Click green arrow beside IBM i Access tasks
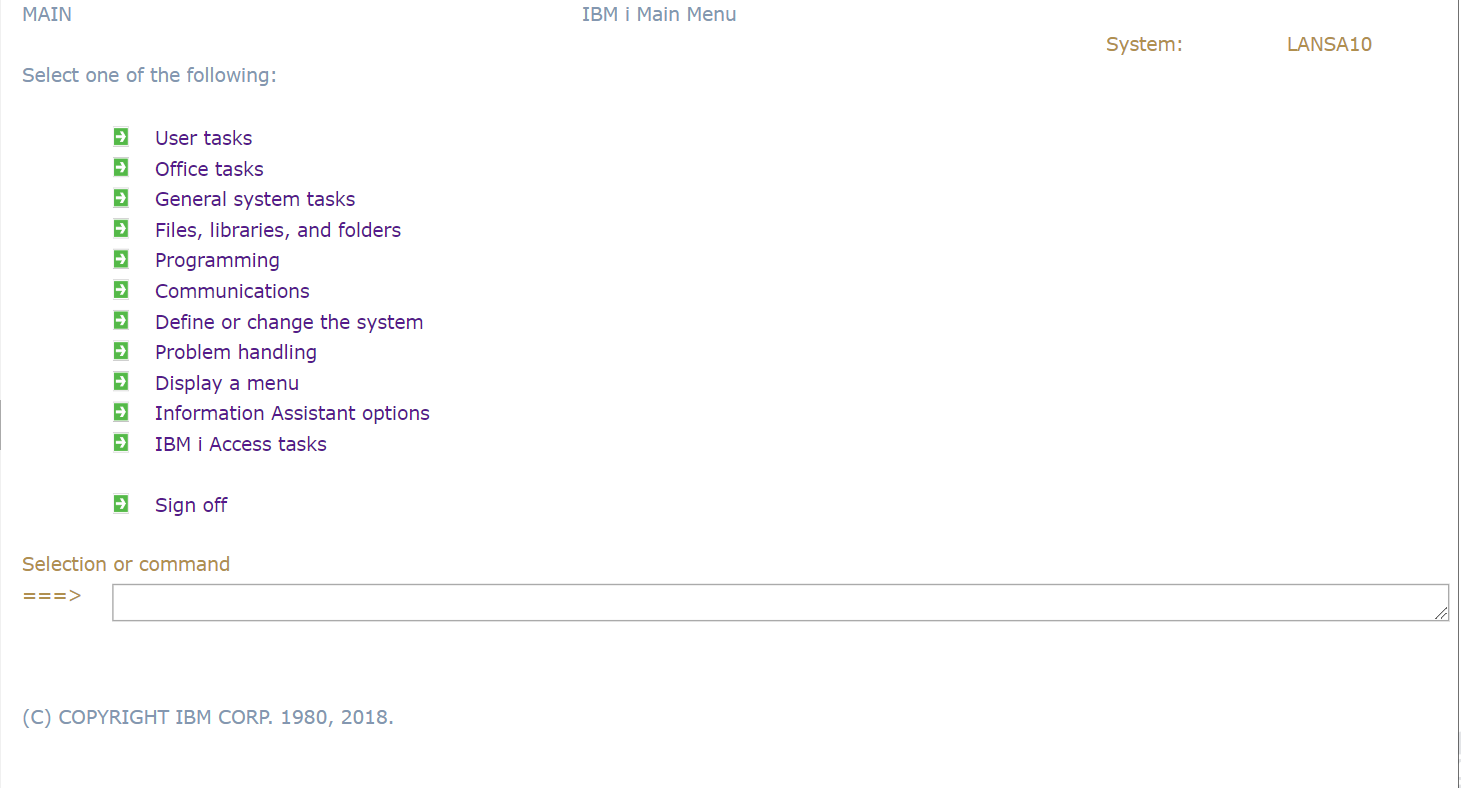 click(x=121, y=443)
